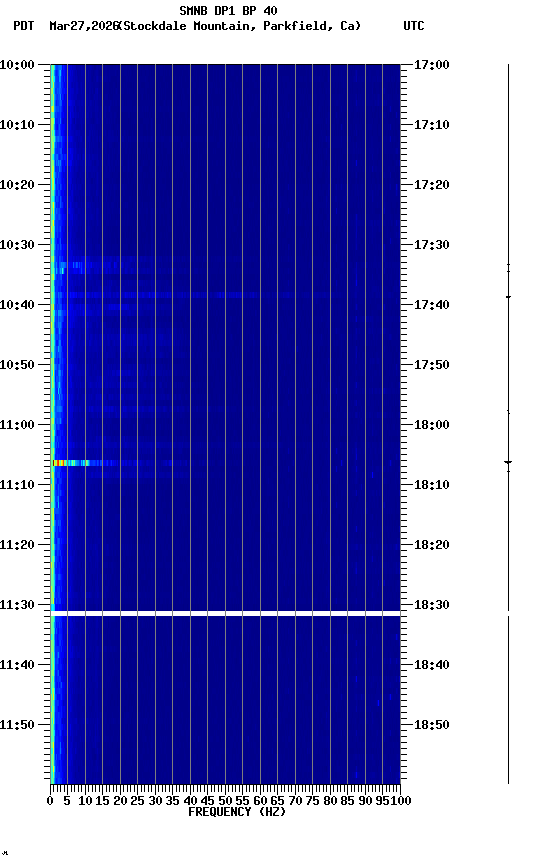The image size is (552, 864).
Task: Click the 90 Hz frequency axis label
Action: click(x=365, y=801)
